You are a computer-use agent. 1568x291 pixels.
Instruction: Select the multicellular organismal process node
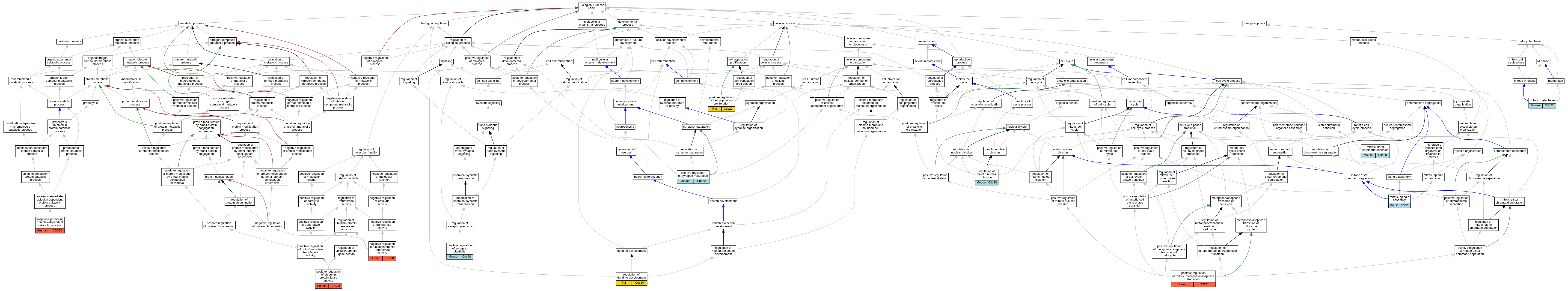(592, 23)
